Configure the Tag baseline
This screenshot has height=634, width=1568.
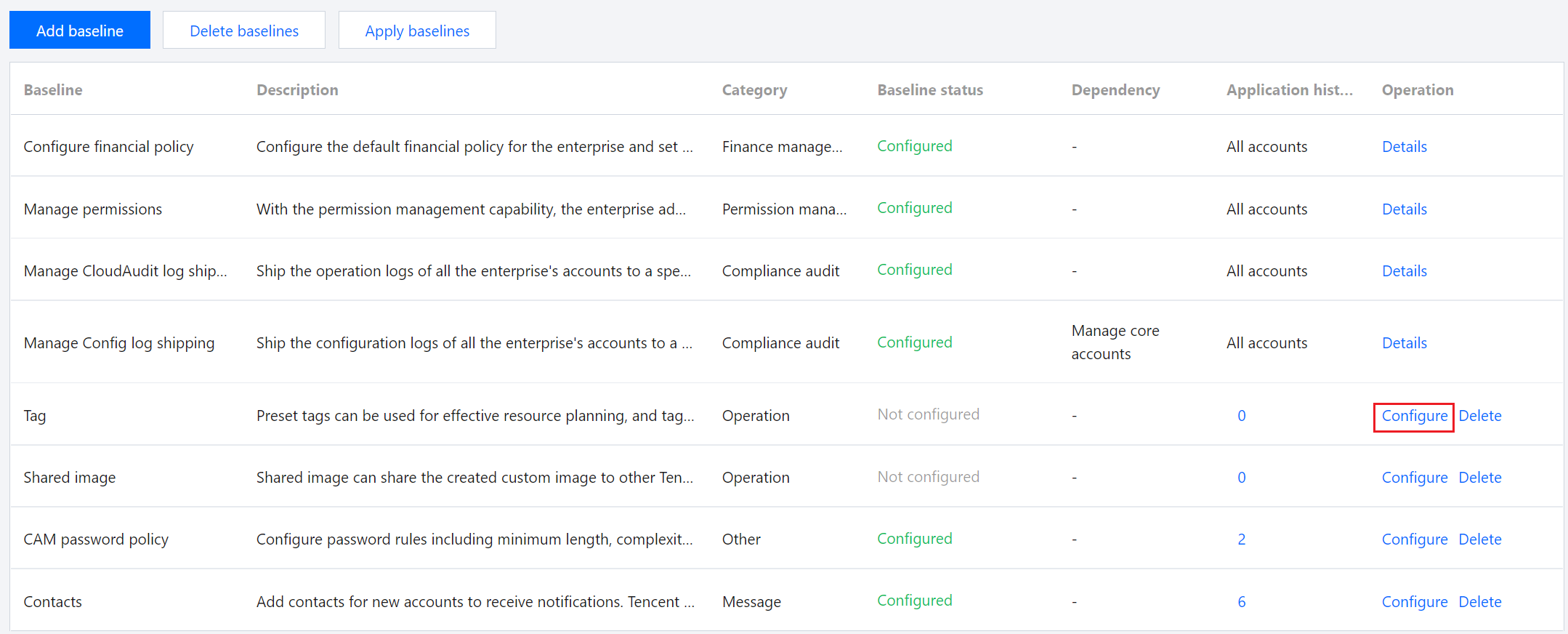click(1414, 416)
